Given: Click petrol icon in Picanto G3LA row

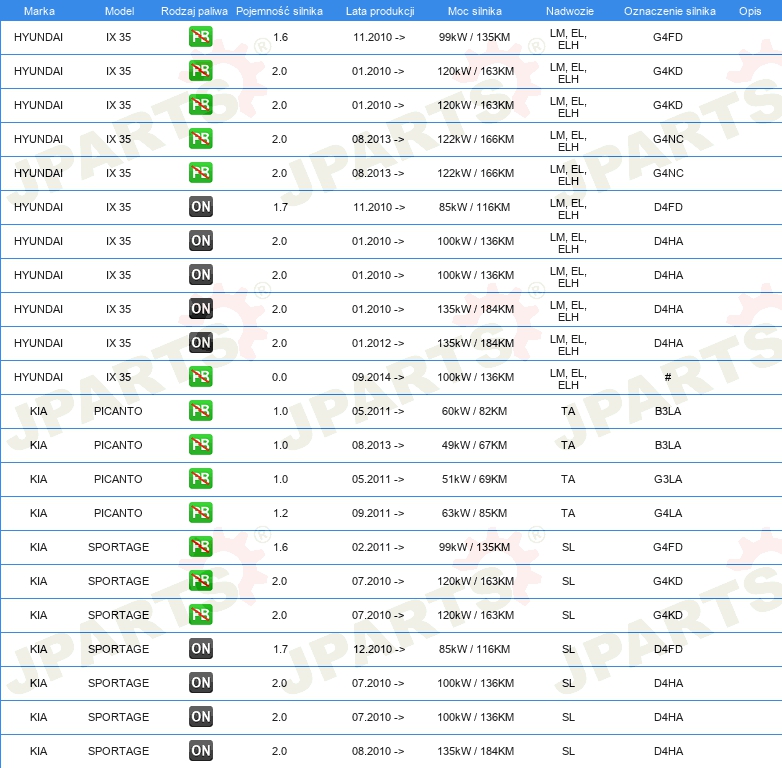Looking at the screenshot, I should pos(200,478).
